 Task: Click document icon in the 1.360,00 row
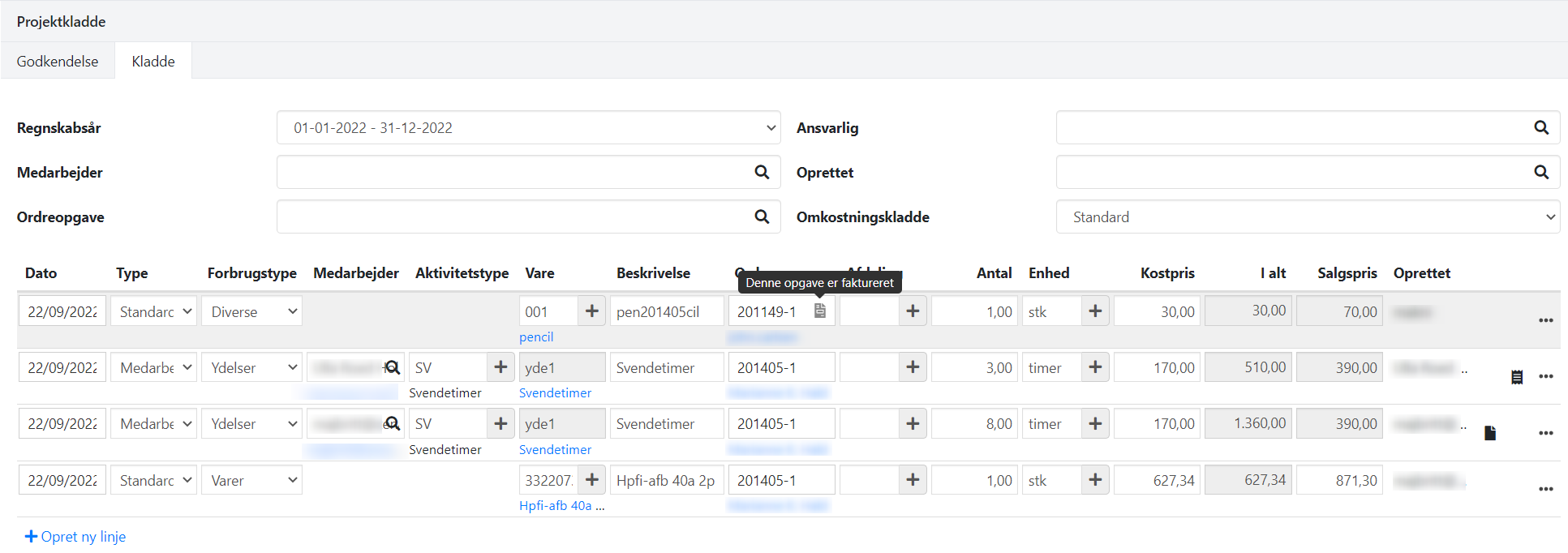1490,433
